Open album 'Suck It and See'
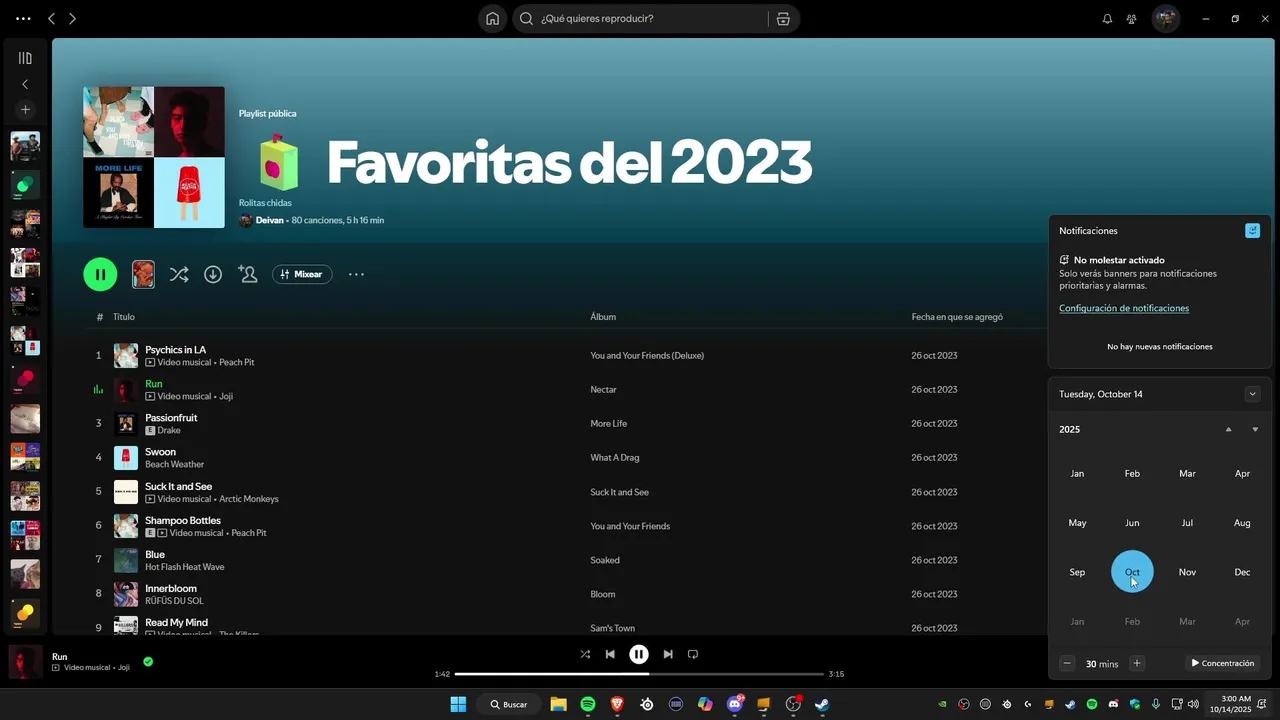The image size is (1280, 720). pos(619,492)
